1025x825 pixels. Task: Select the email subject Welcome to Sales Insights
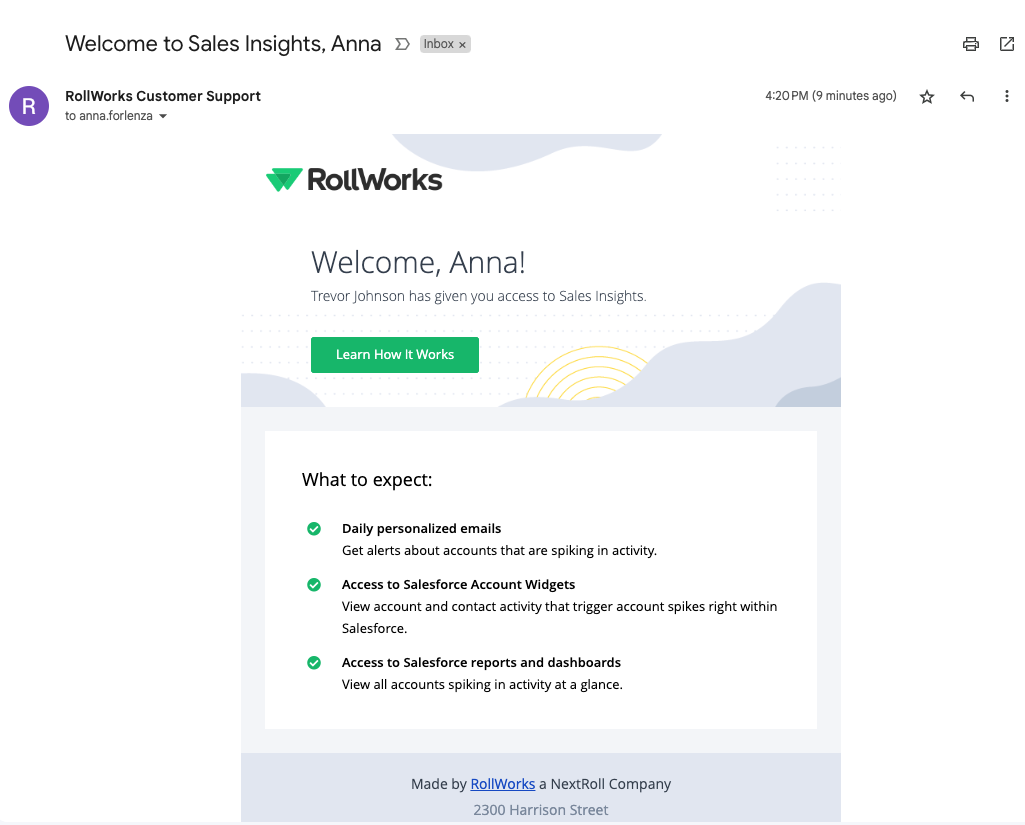pyautogui.click(x=223, y=44)
